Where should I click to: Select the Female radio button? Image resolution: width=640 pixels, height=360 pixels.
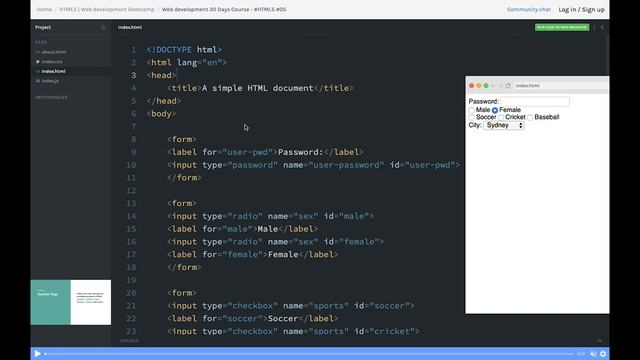495,110
